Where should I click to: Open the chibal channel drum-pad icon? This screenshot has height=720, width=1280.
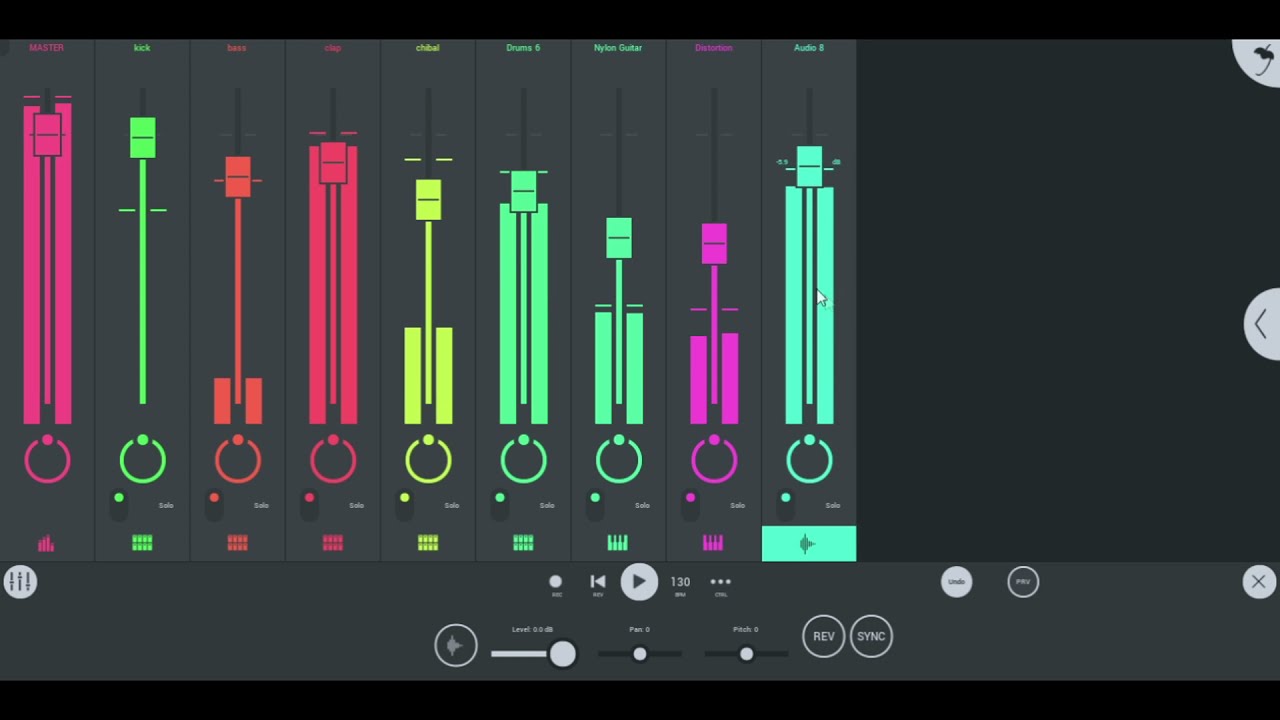[428, 543]
